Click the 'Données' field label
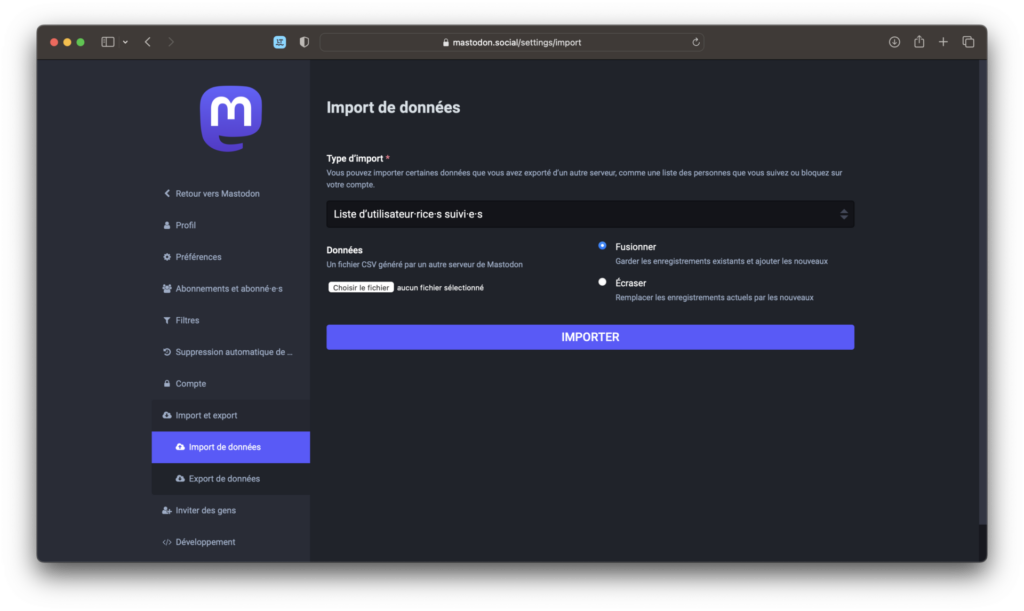Screen dimensions: 1024x611 pyautogui.click(x=344, y=250)
